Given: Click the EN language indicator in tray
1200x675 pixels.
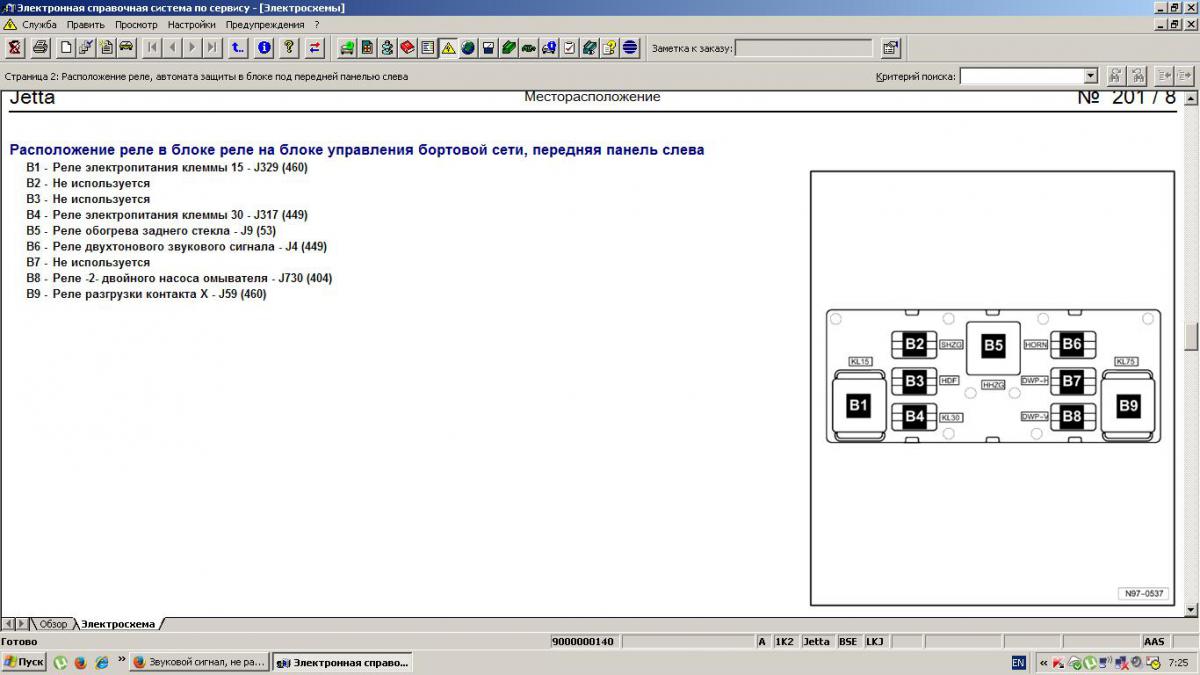Looking at the screenshot, I should [x=1018, y=662].
